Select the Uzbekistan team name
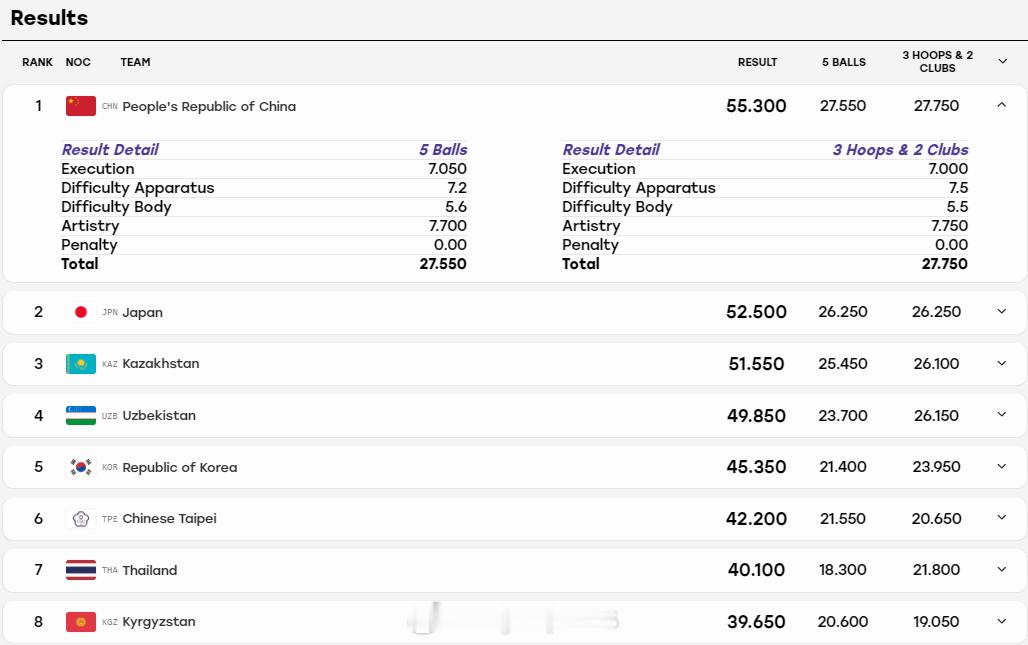This screenshot has height=645, width=1028. (159, 416)
